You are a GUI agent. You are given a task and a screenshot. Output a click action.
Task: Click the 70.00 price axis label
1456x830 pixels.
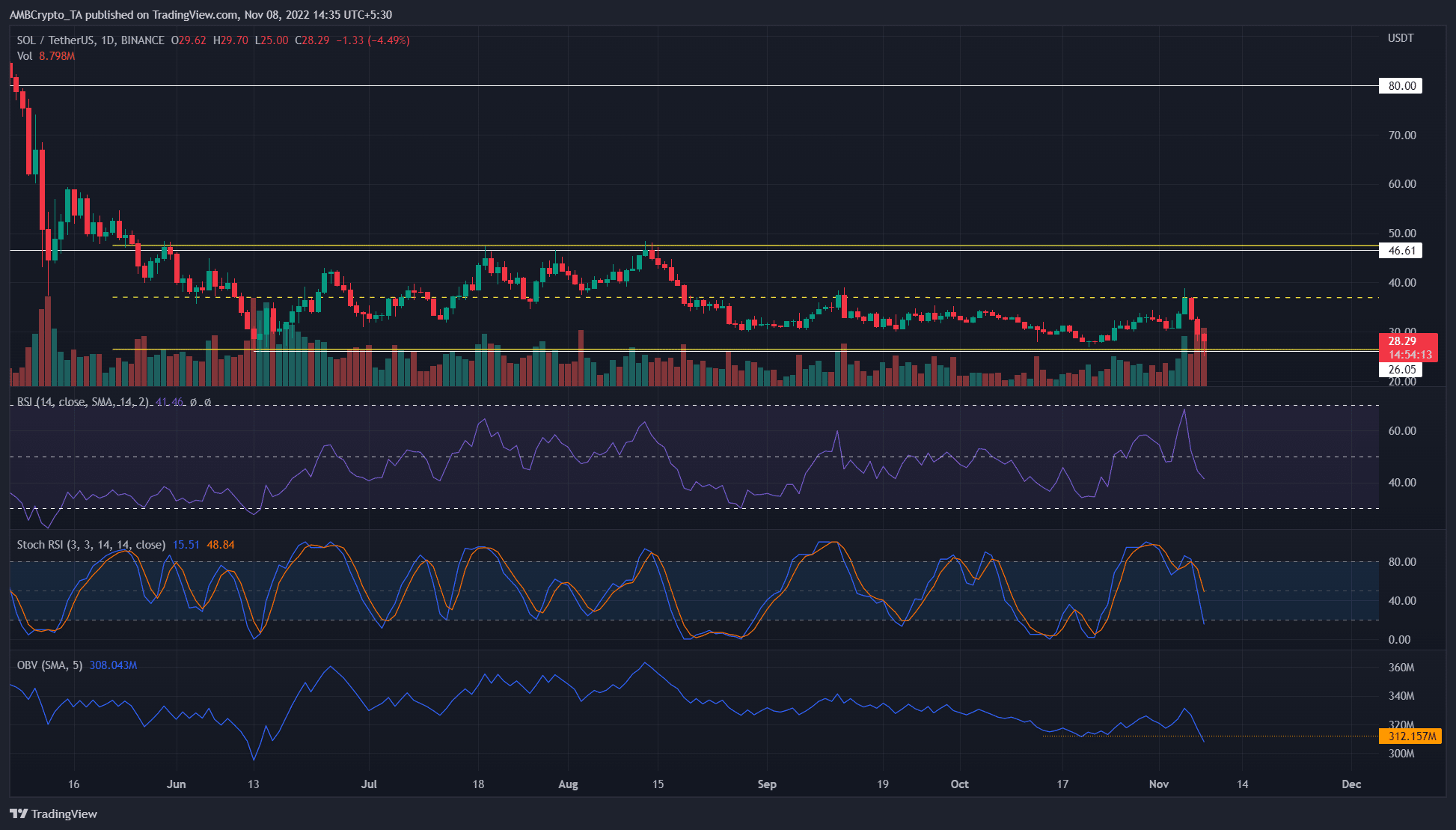(x=1402, y=135)
